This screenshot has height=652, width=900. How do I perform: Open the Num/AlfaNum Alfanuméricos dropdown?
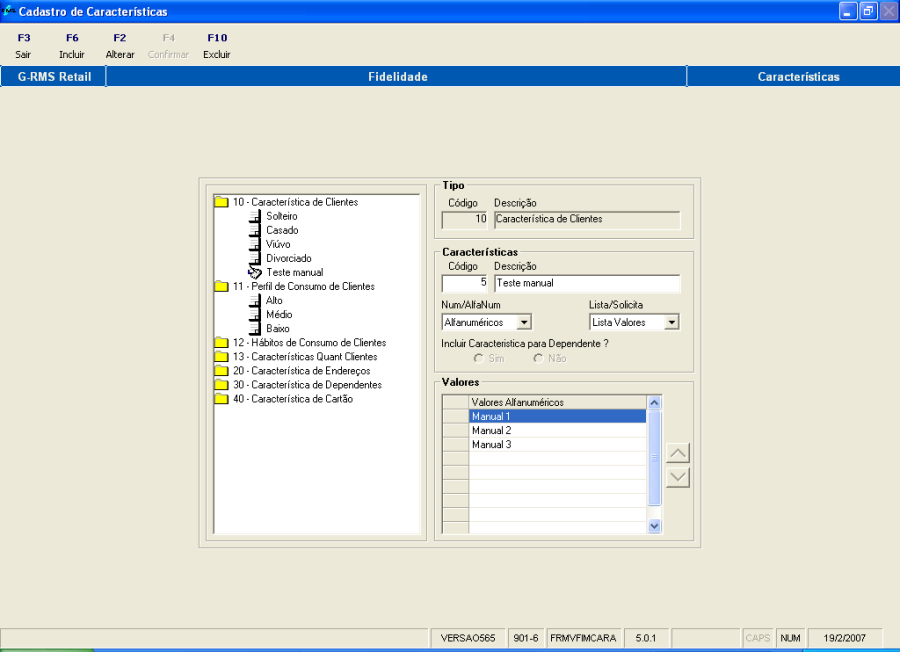pyautogui.click(x=524, y=323)
